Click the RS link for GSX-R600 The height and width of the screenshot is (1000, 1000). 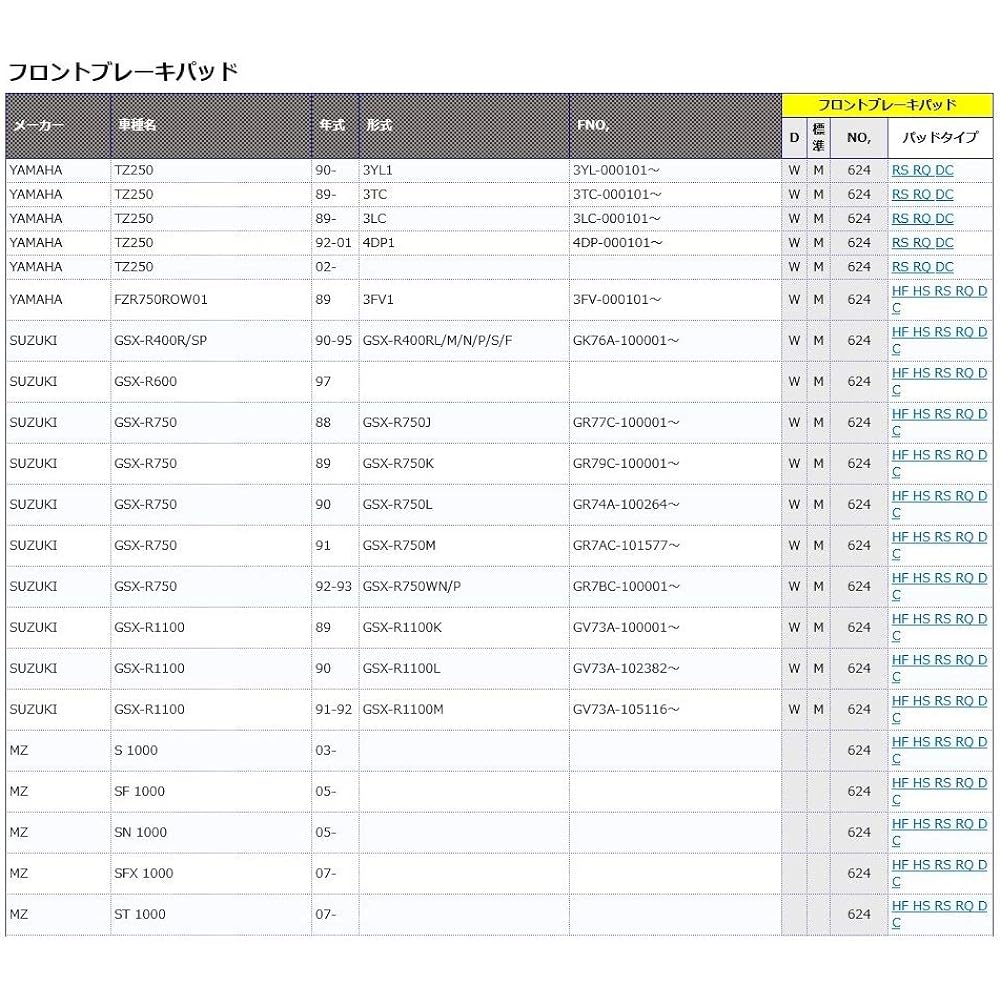(943, 373)
